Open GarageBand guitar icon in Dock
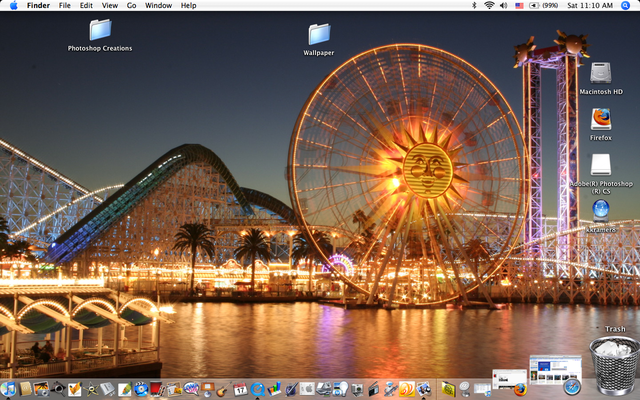Image resolution: width=640 pixels, height=400 pixels. (x=223, y=389)
